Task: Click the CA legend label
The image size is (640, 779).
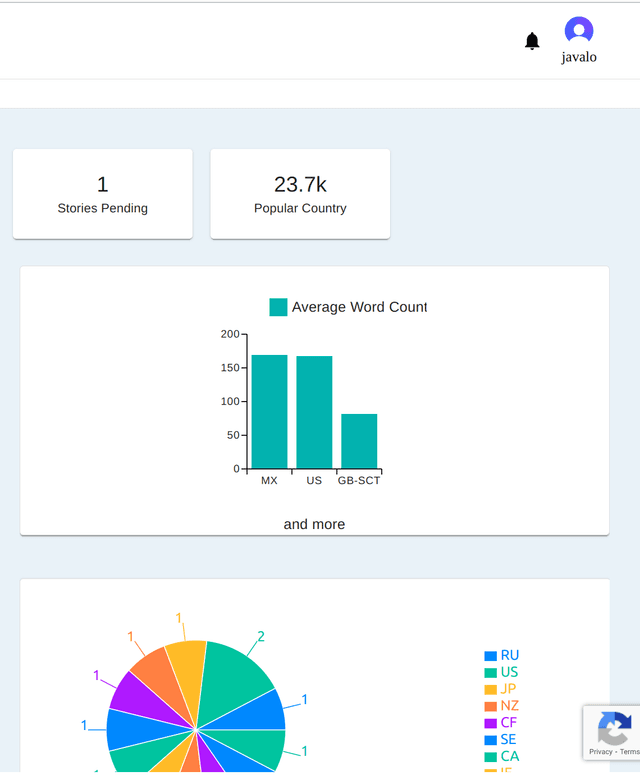Action: (x=510, y=757)
